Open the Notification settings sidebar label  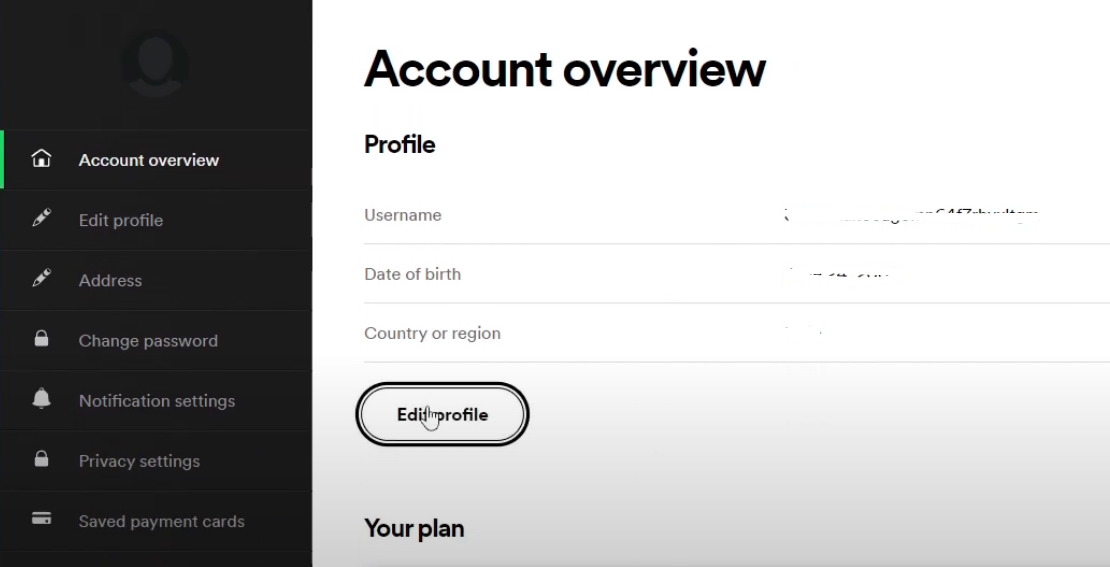click(x=156, y=401)
